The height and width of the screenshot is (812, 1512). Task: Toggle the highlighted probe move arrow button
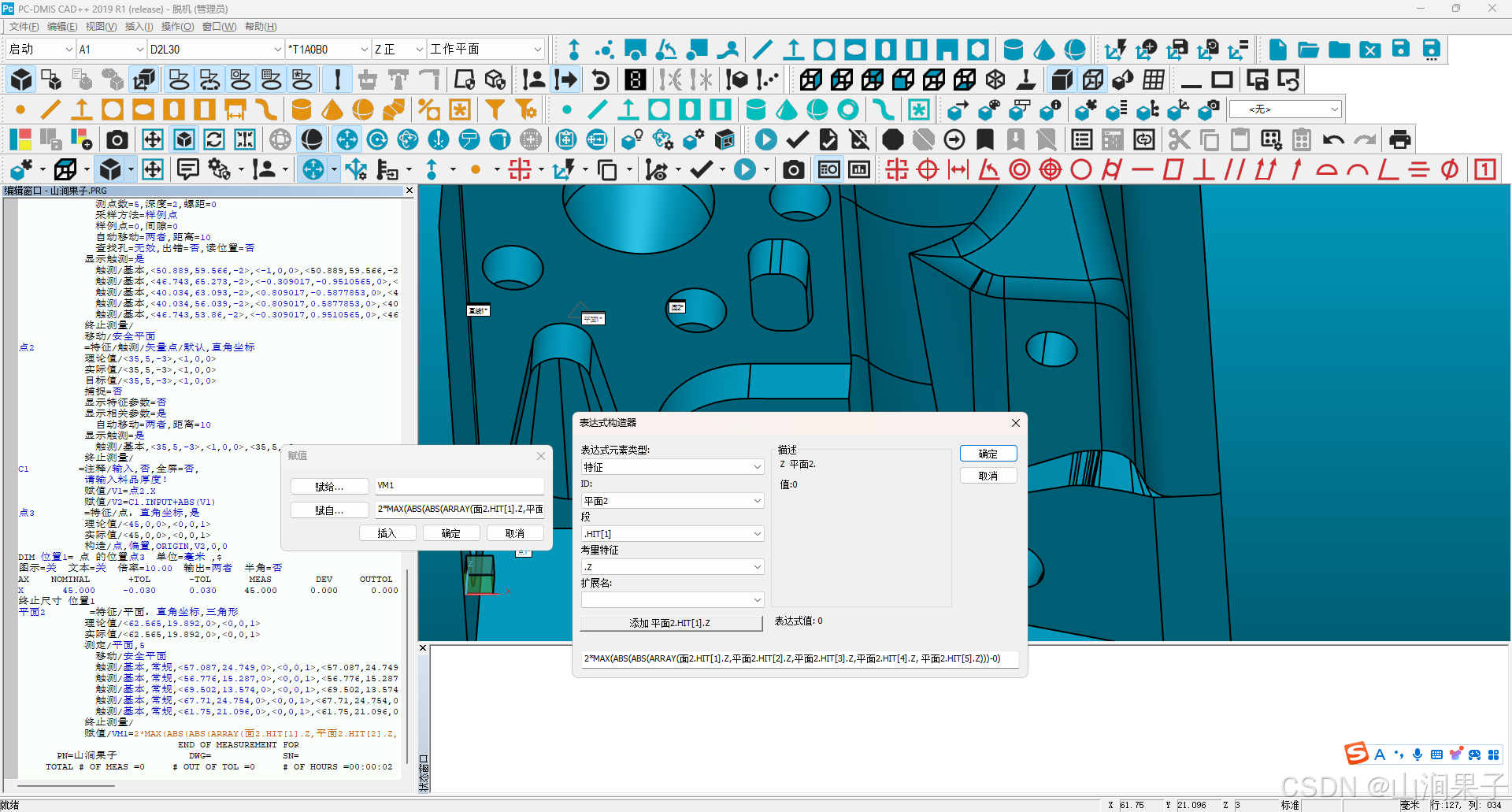(x=565, y=80)
